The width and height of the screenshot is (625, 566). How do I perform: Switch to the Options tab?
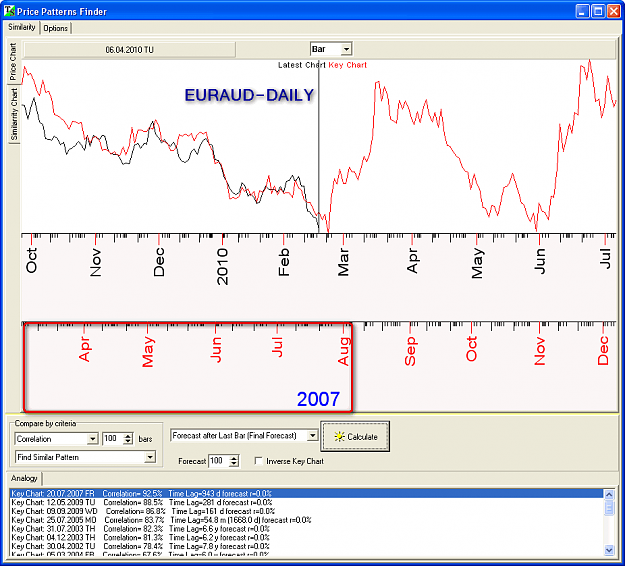click(x=55, y=28)
